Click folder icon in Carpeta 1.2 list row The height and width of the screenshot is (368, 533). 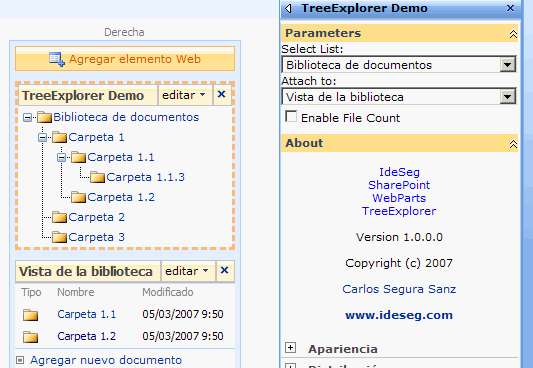pos(31,337)
